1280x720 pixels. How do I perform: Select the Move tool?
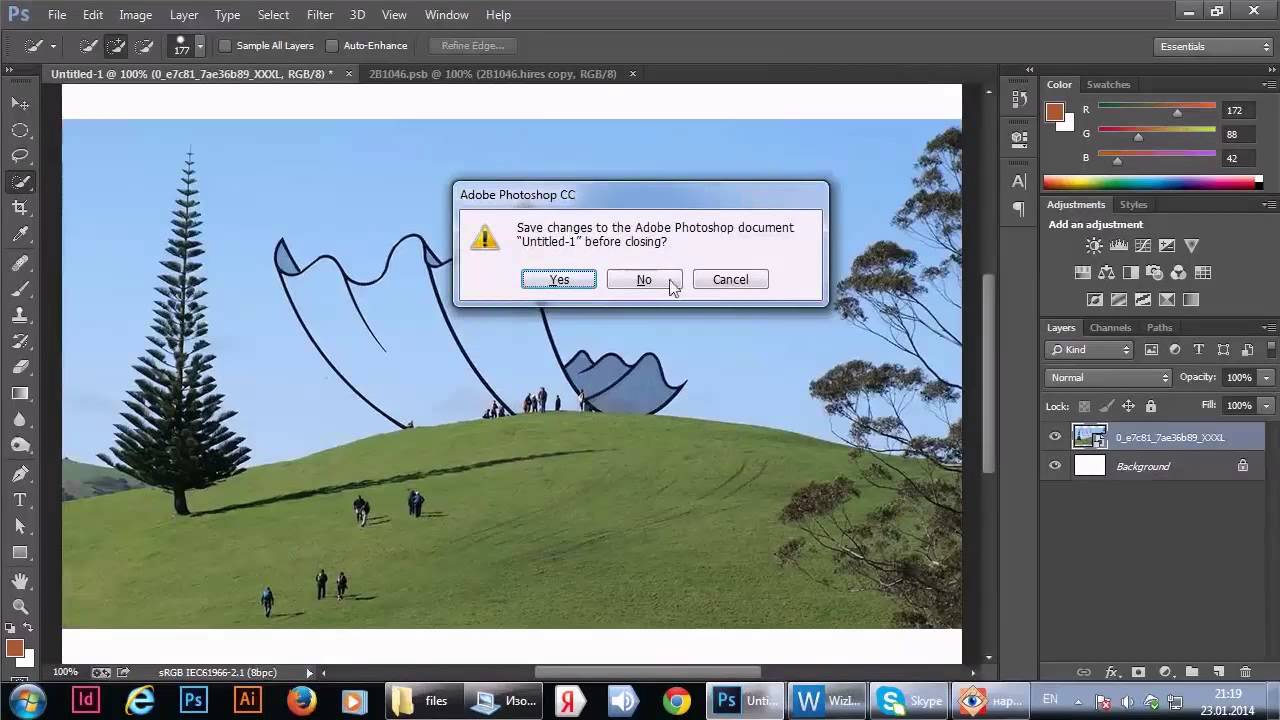pyautogui.click(x=20, y=104)
